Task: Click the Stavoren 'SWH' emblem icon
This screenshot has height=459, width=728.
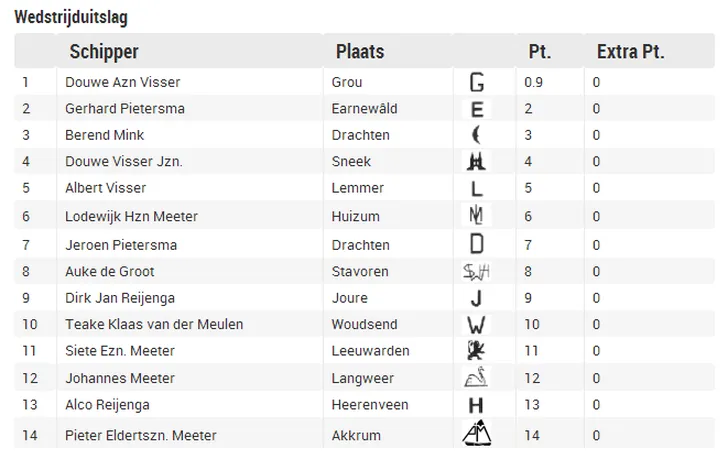Action: pyautogui.click(x=477, y=272)
